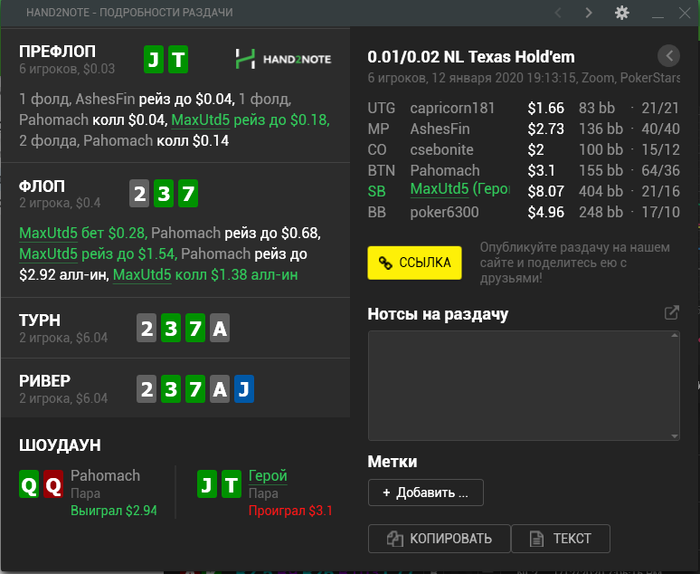Click the flop 2 card

coord(139,193)
